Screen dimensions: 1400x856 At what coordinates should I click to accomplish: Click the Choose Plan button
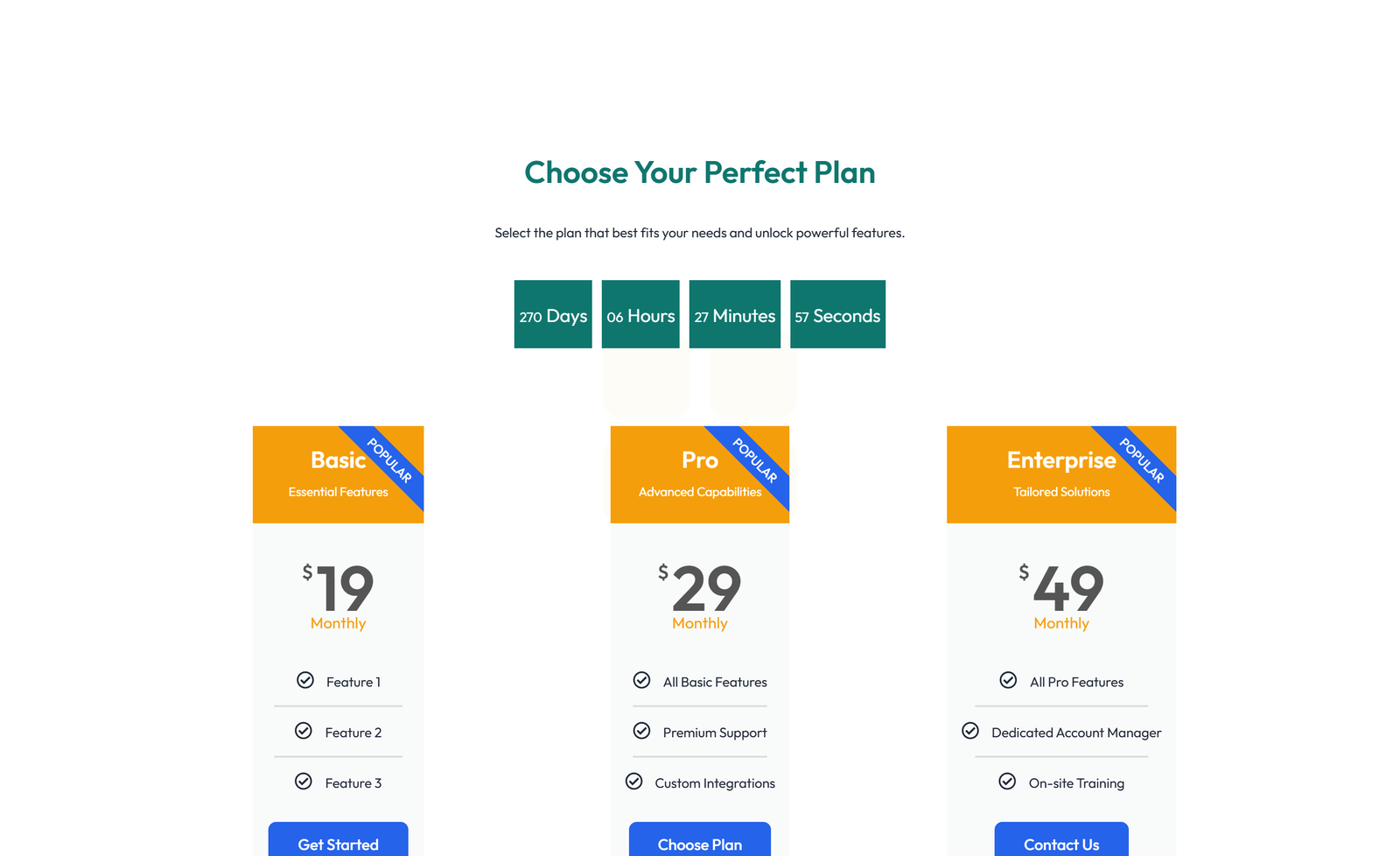pos(699,843)
